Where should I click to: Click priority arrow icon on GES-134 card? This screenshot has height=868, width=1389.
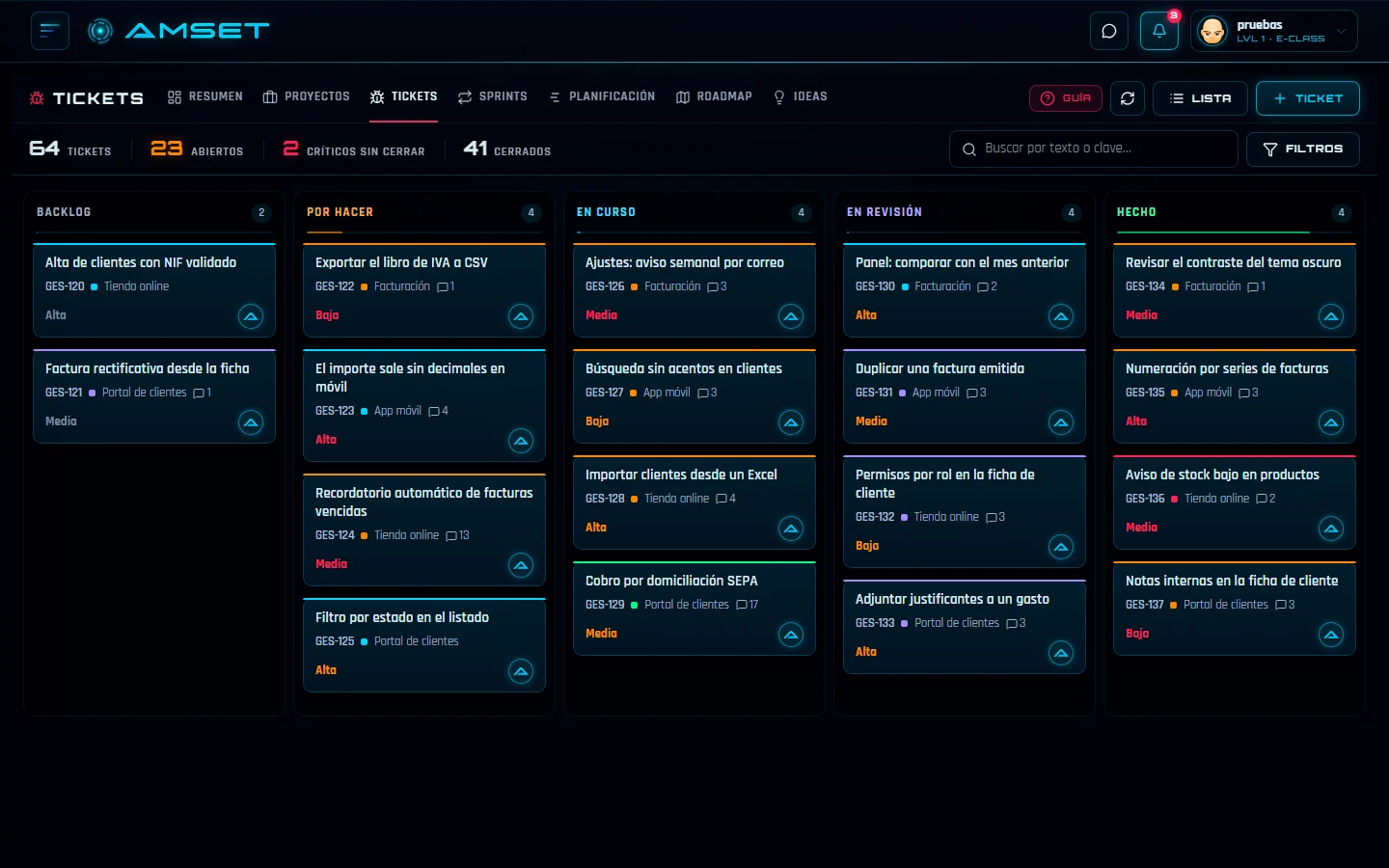click(1331, 316)
